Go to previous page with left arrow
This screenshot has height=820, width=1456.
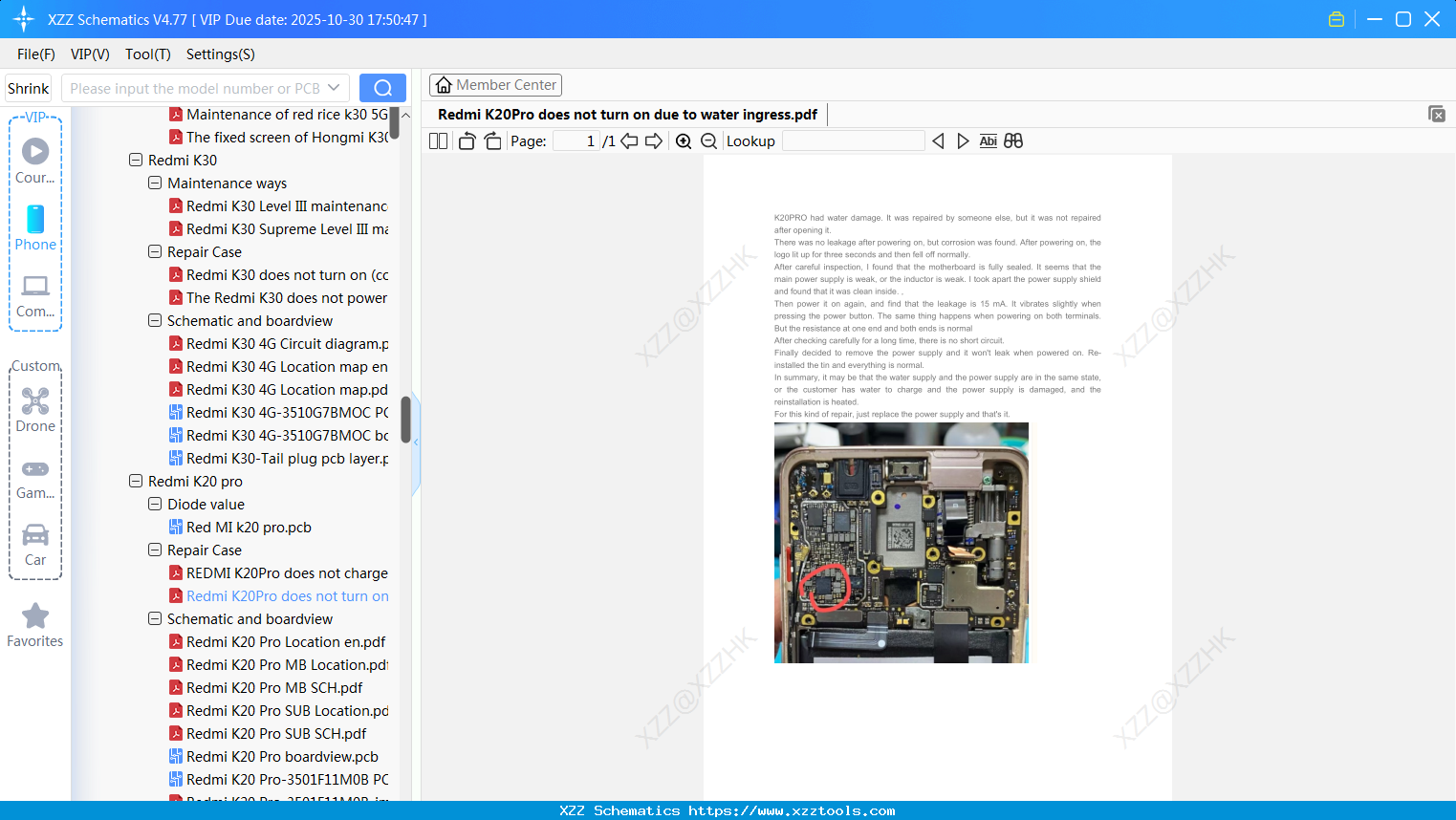[x=629, y=141]
